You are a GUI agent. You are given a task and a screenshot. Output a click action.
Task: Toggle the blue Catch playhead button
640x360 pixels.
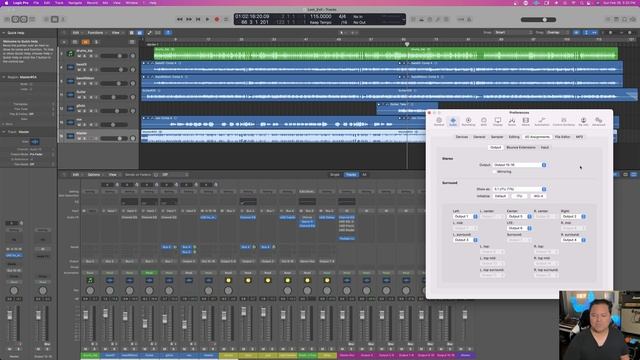pos(168,33)
